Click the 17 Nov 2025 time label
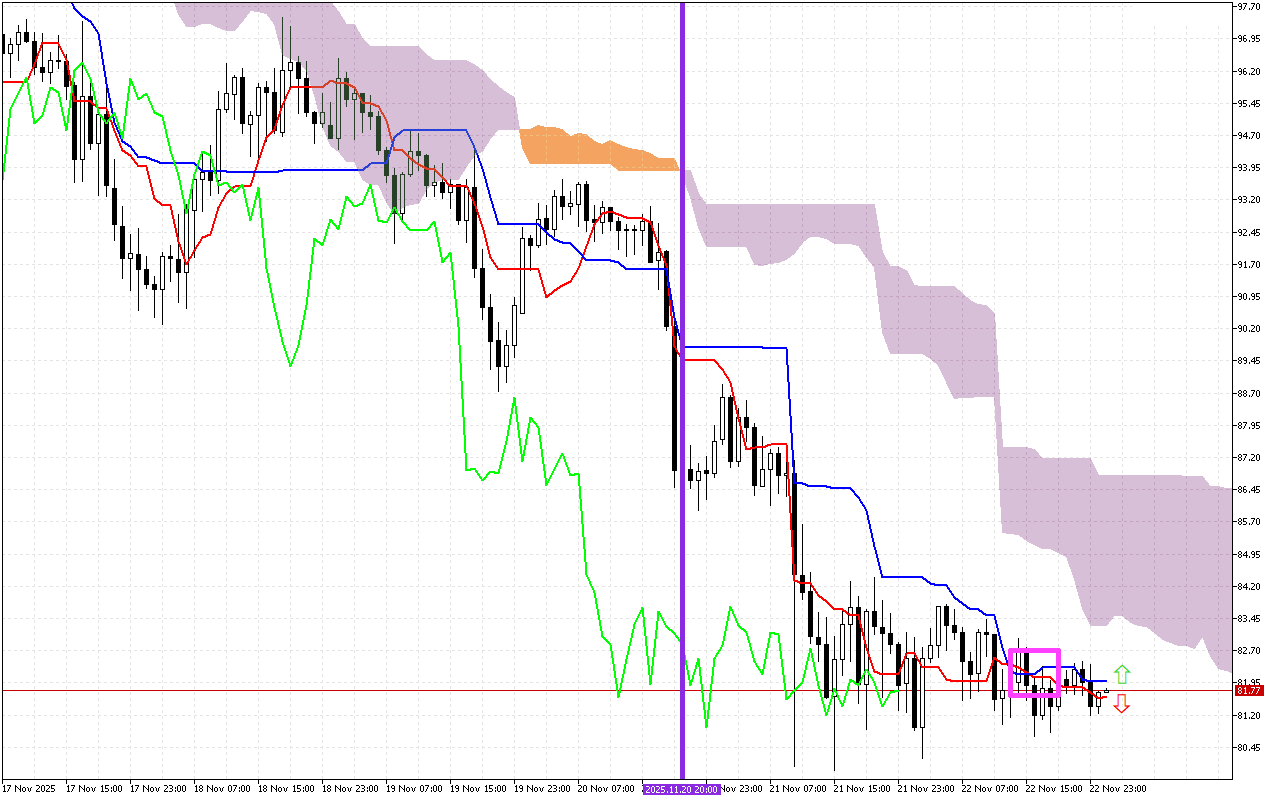This screenshot has height=800, width=1280. point(30,789)
